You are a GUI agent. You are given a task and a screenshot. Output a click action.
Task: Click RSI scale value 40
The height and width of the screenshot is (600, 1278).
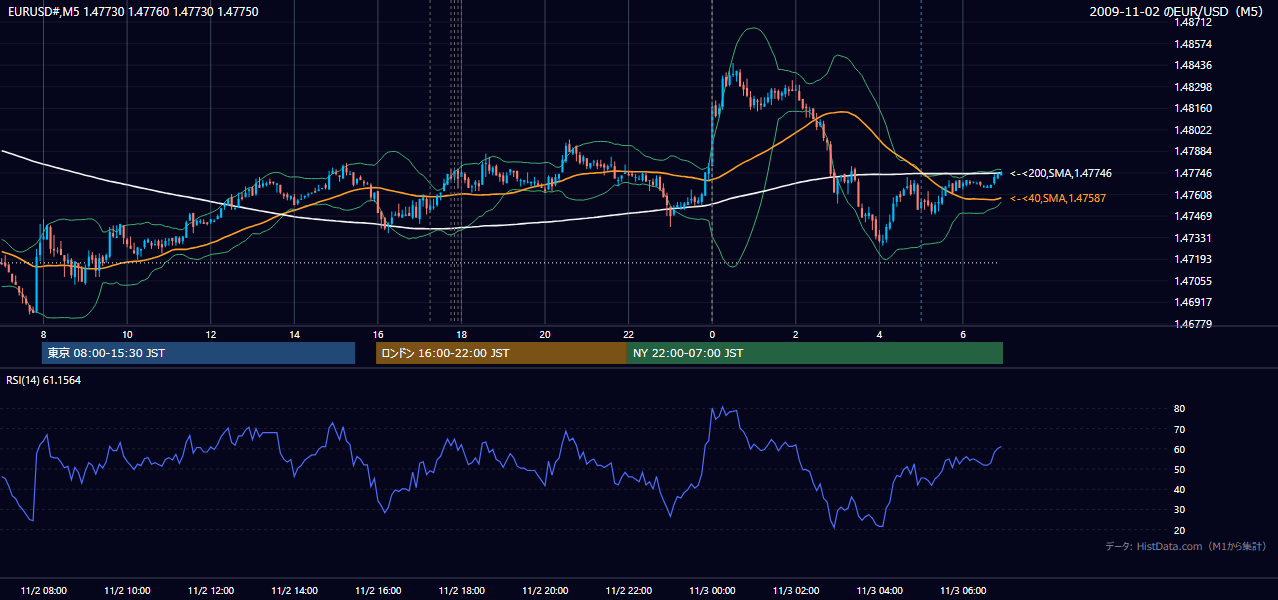[x=1179, y=490]
